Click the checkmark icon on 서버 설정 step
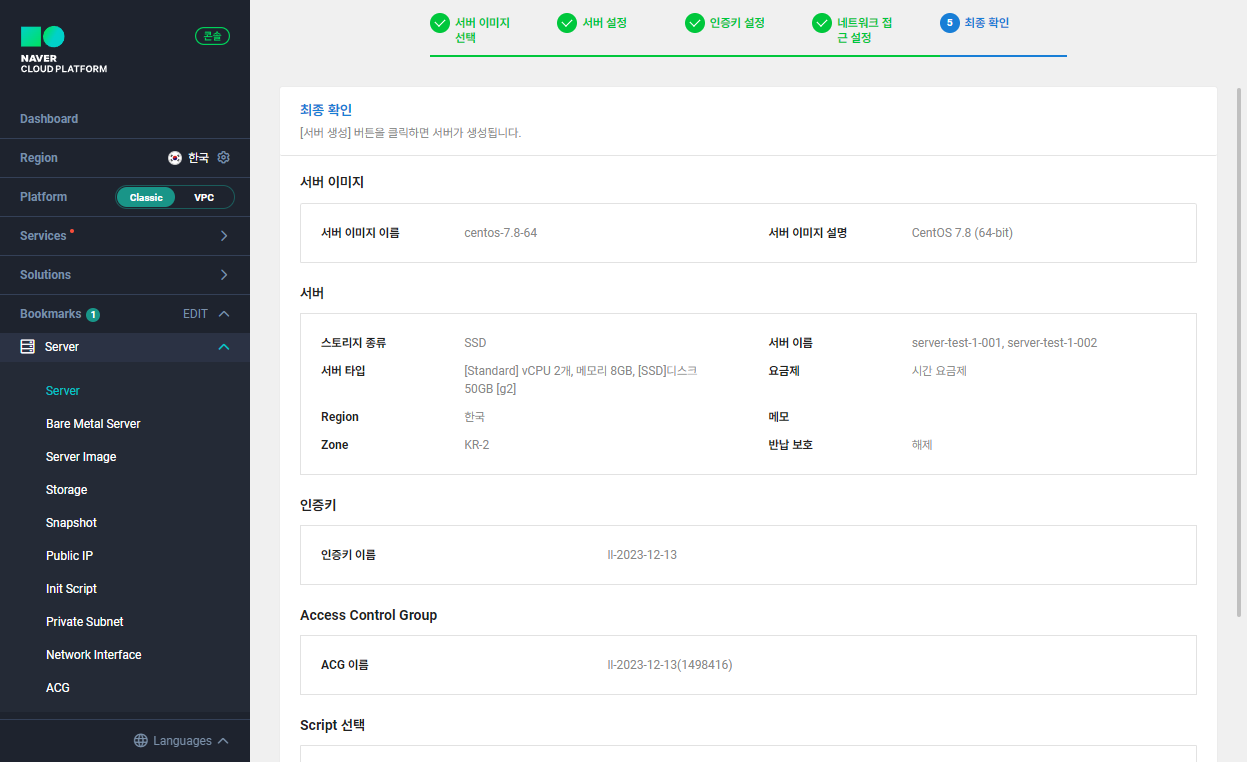This screenshot has height=762, width=1247. [x=567, y=22]
